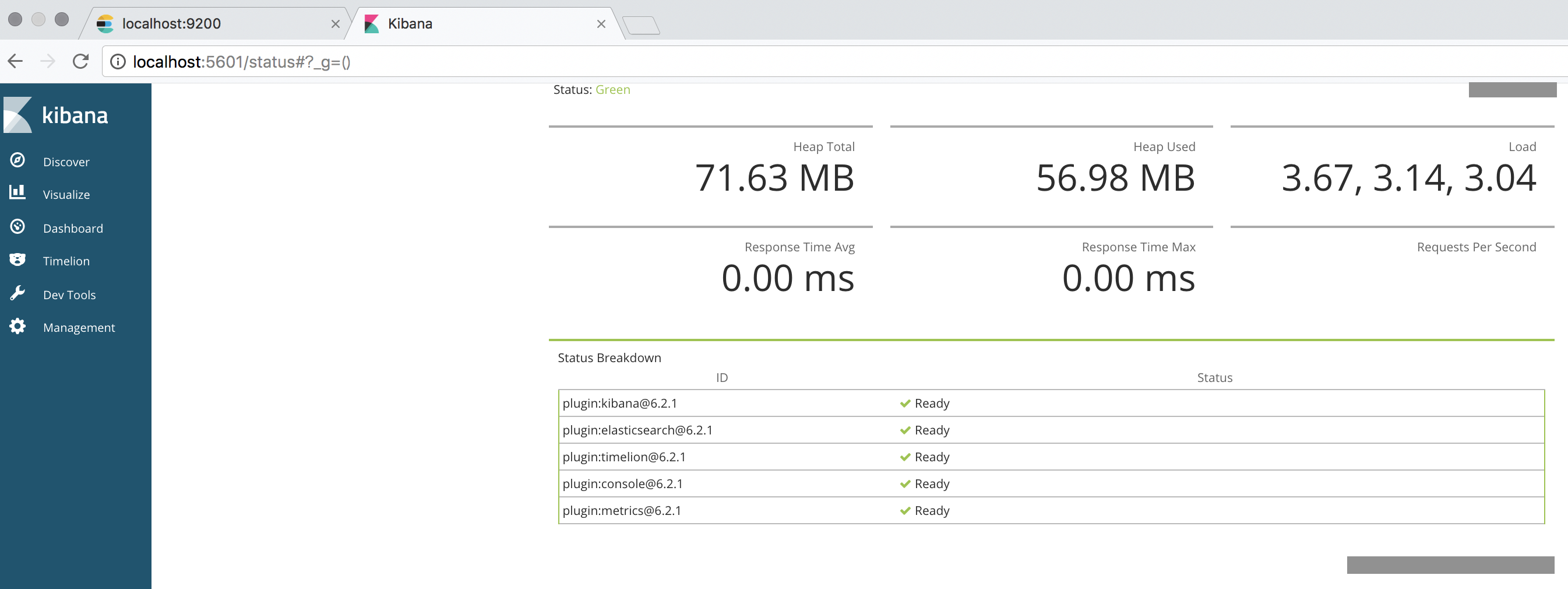Viewport: 1568px width, 589px height.
Task: Click the site info icon in address bar
Action: point(118,61)
